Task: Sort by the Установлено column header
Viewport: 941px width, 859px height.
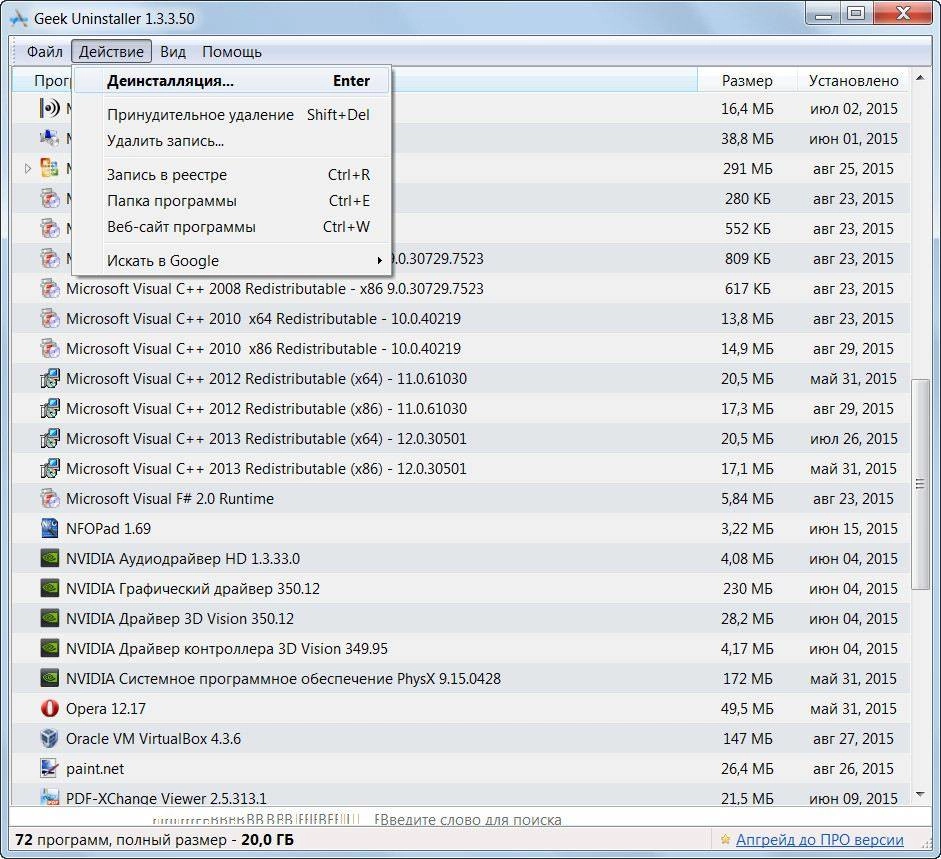Action: [853, 80]
